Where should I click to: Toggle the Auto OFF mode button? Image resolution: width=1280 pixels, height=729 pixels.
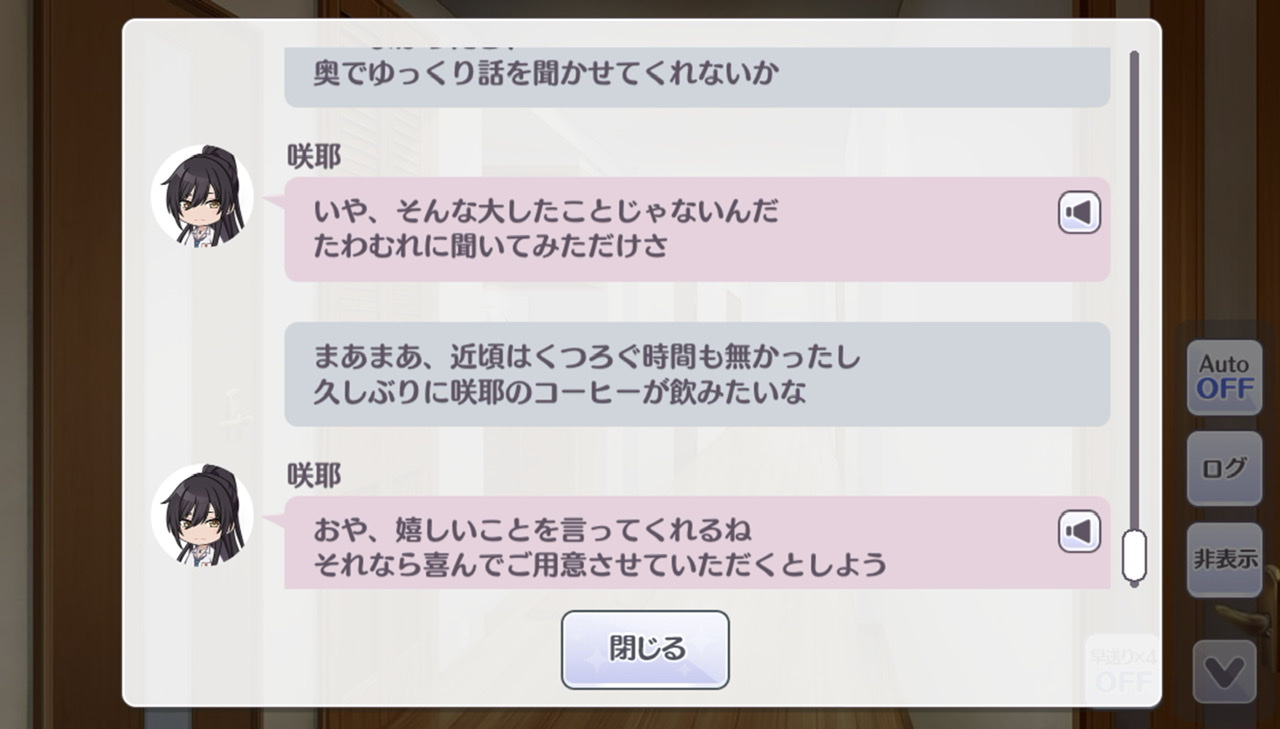(1224, 377)
